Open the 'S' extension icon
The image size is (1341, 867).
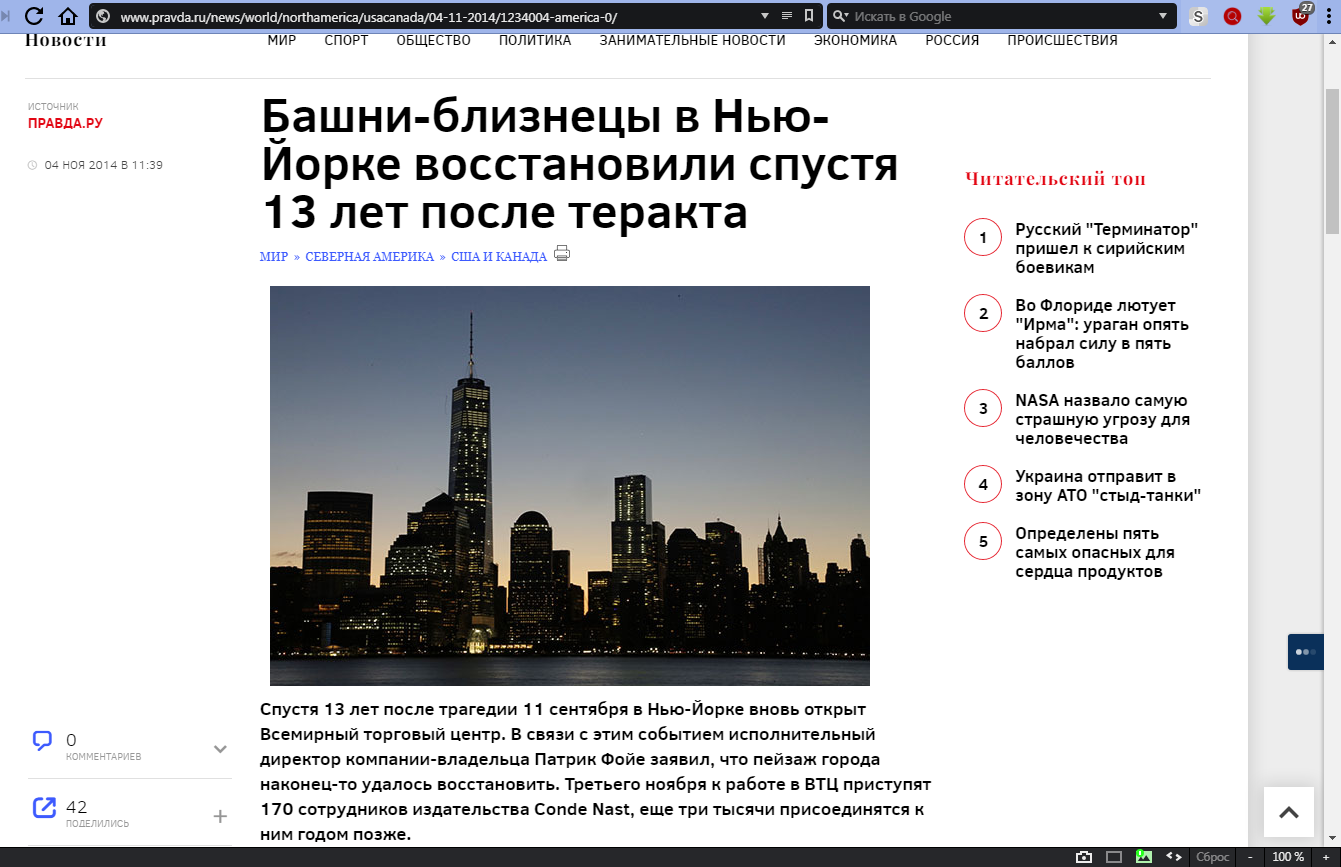[1198, 16]
